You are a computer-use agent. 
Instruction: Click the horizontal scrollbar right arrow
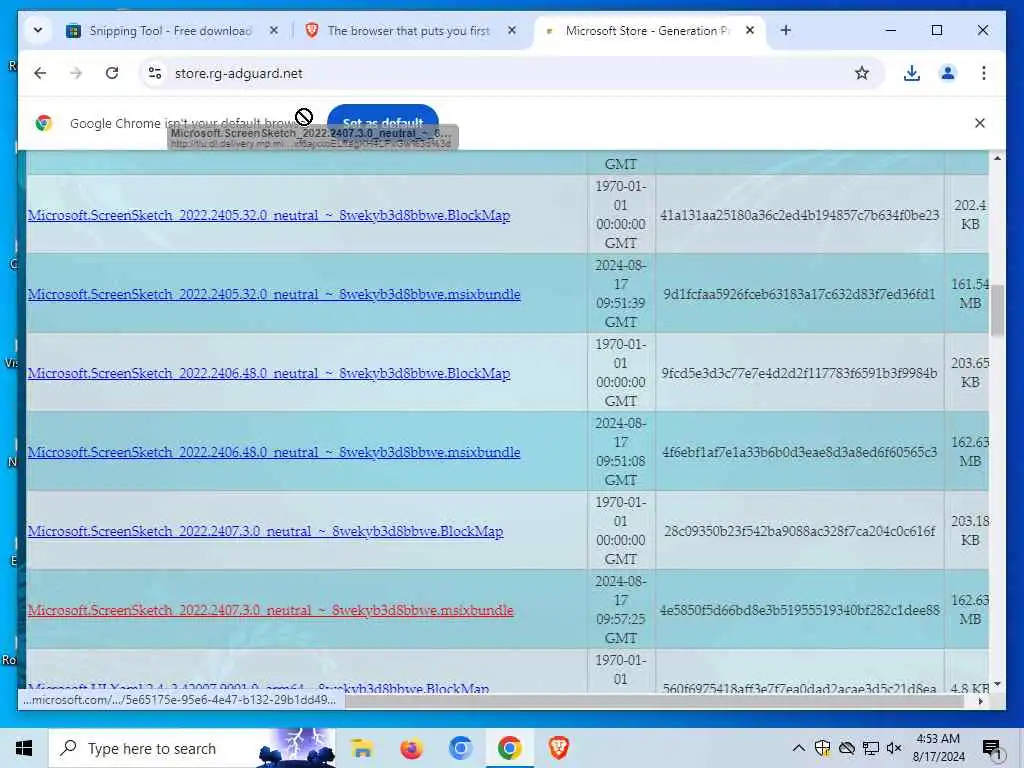pyautogui.click(x=981, y=701)
